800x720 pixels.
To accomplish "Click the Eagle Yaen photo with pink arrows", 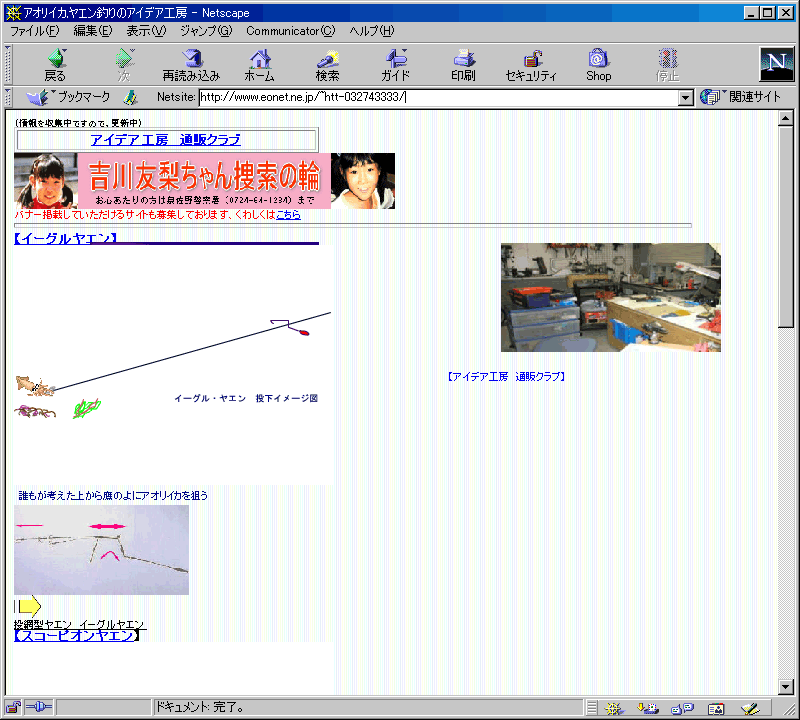I will (x=102, y=550).
